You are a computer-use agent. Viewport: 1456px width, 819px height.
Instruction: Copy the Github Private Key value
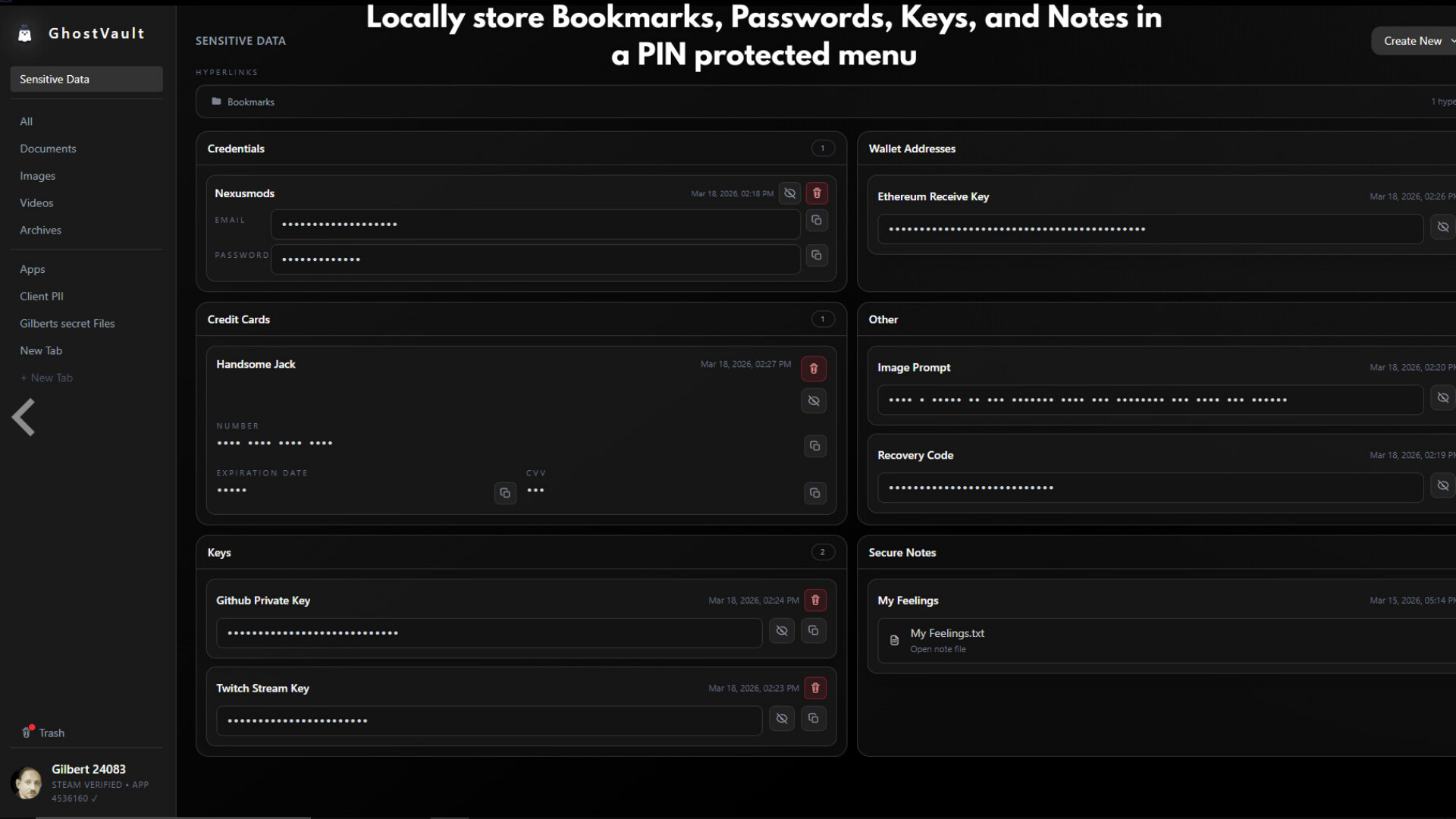click(814, 630)
